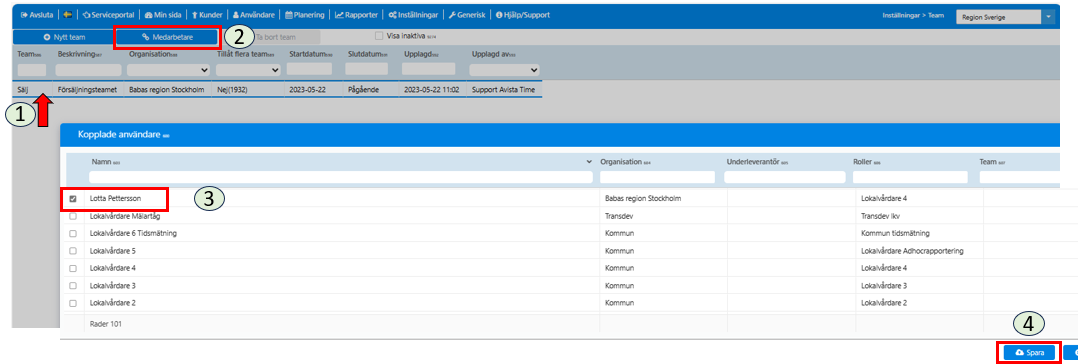Click the Swedish flag language icon

coord(68,14)
